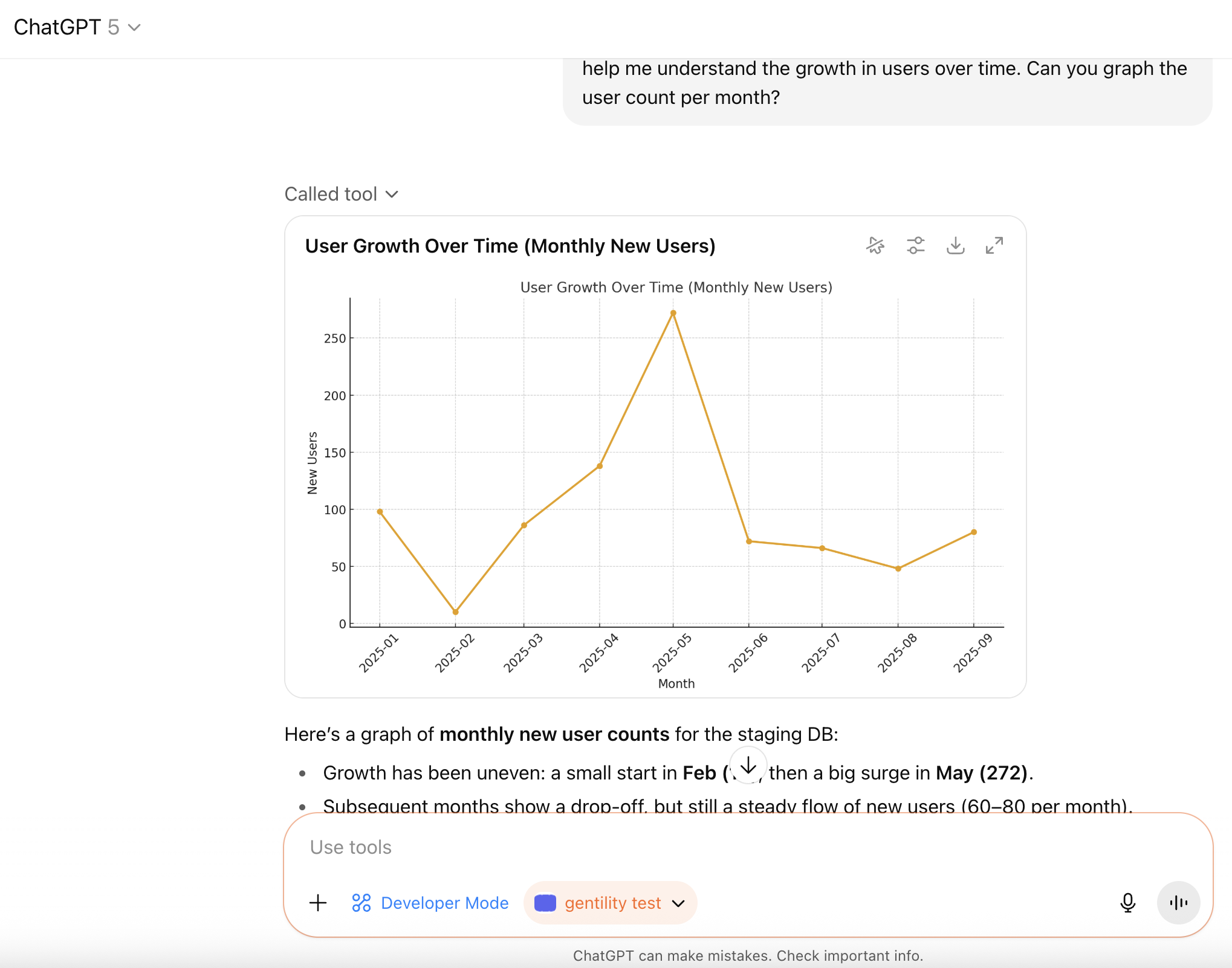Click the microphone dictation icon
Screen dimensions: 1232x968
pyautogui.click(x=1127, y=903)
